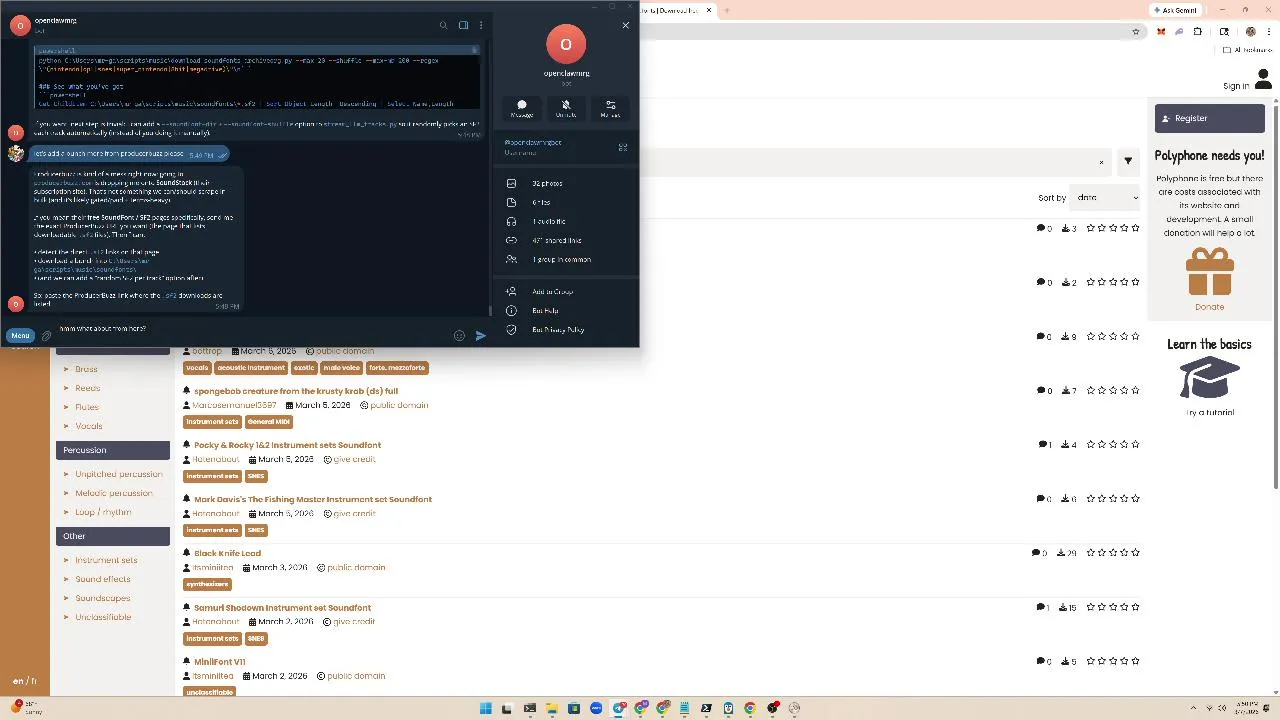Close the current Chrome tab
This screenshot has width=1280, height=720.
tap(709, 10)
